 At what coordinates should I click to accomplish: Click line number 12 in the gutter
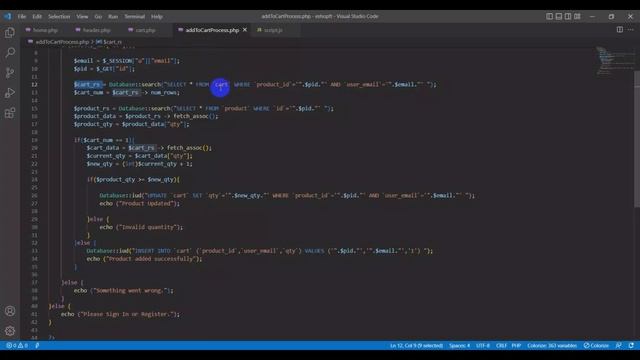34,84
